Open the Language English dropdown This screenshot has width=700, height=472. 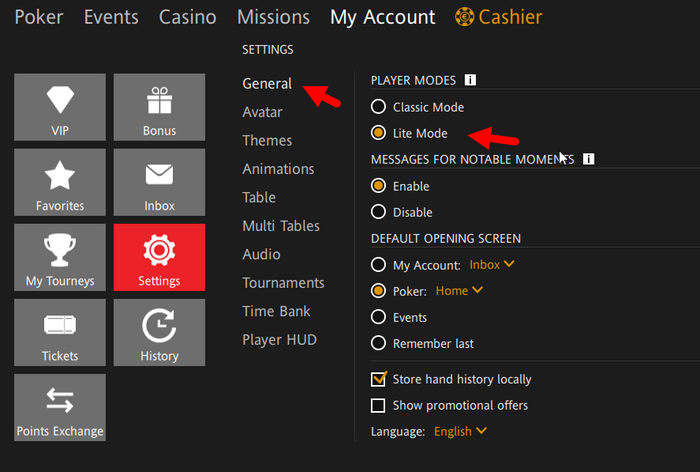pos(460,431)
